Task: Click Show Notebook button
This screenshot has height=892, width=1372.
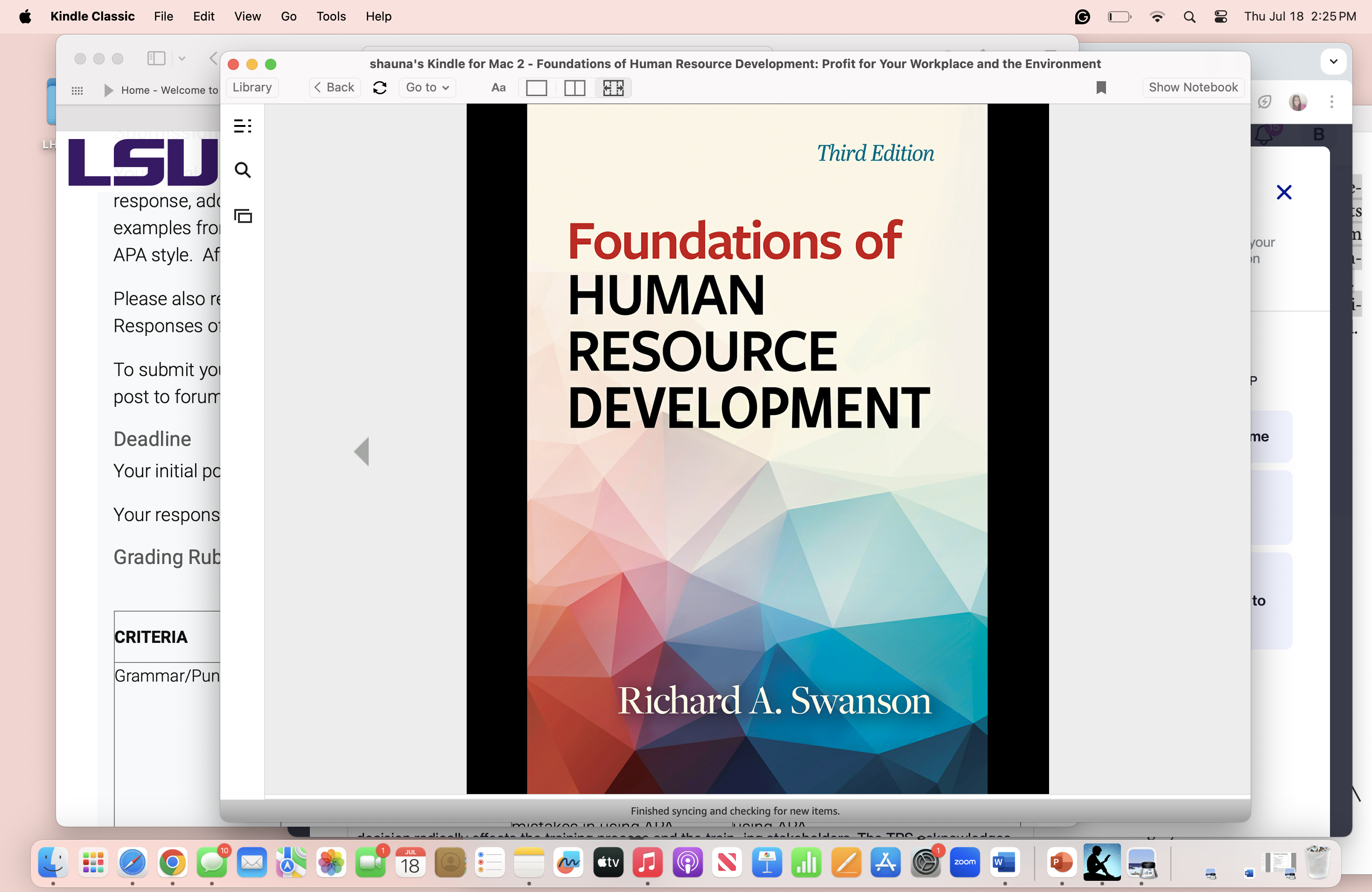Action: 1193,88
